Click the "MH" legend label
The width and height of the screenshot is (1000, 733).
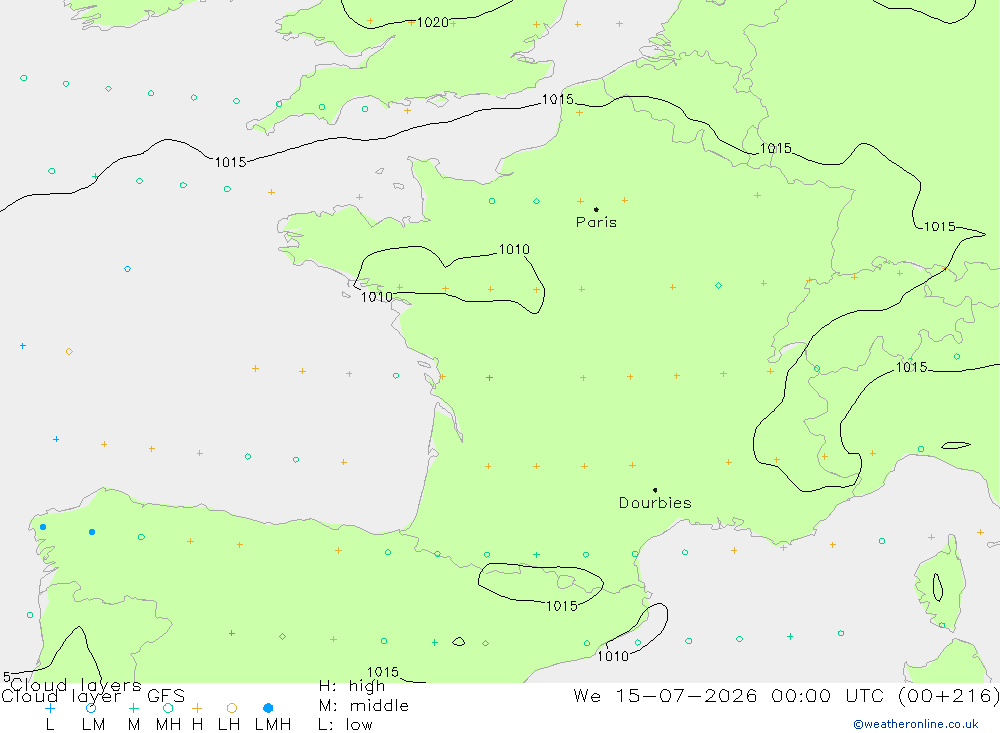tap(168, 725)
